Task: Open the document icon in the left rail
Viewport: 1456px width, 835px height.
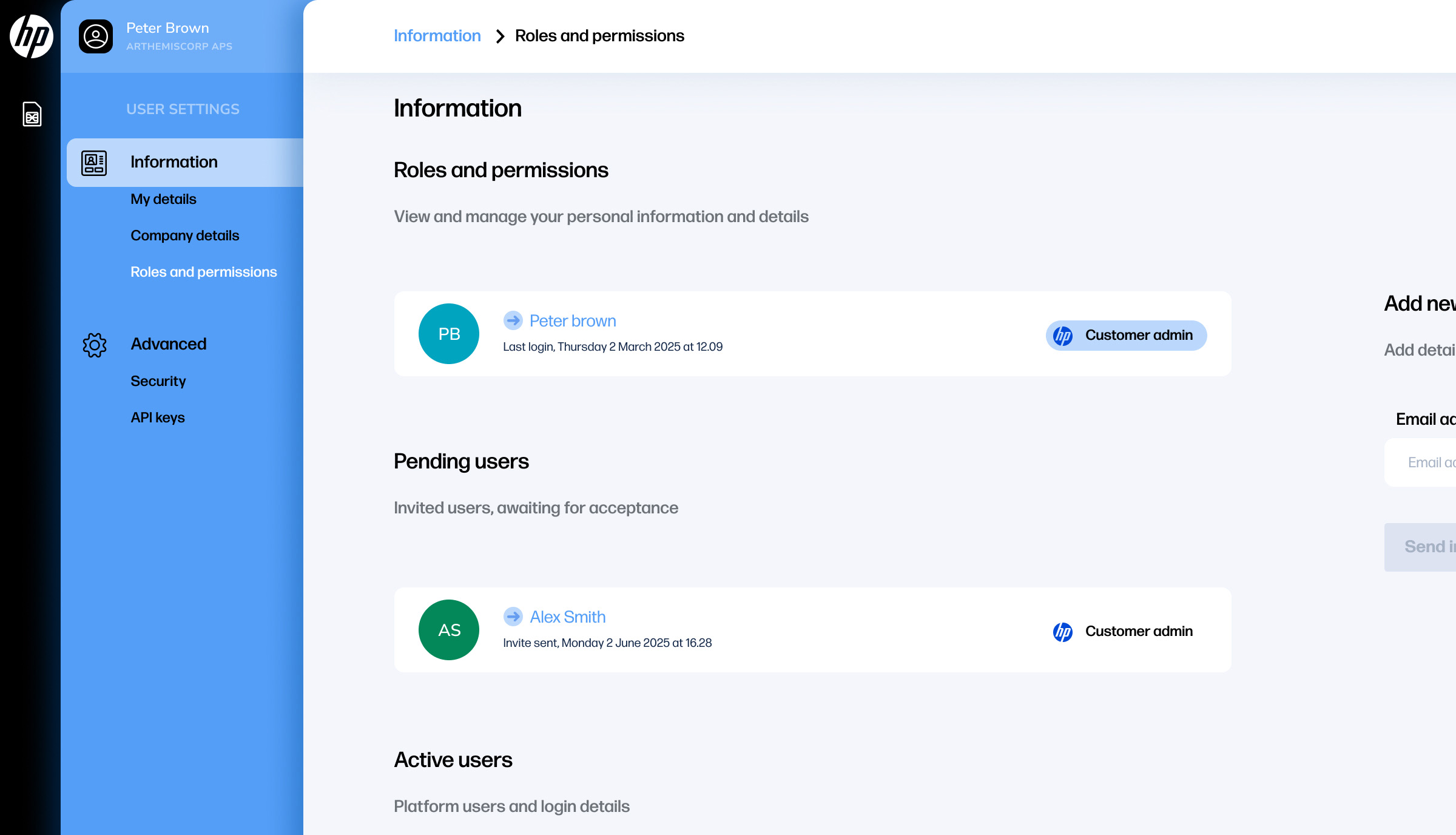Action: point(32,114)
